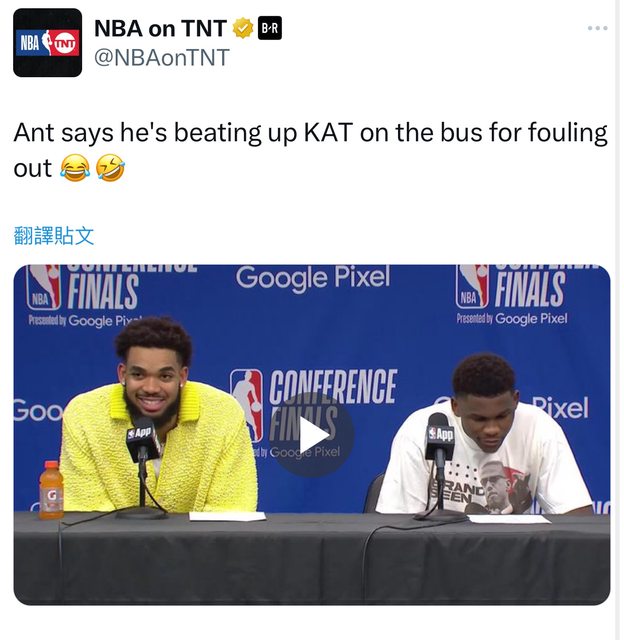The height and width of the screenshot is (640, 624).
Task: Click the tweet text about fouling out
Action: (310, 150)
